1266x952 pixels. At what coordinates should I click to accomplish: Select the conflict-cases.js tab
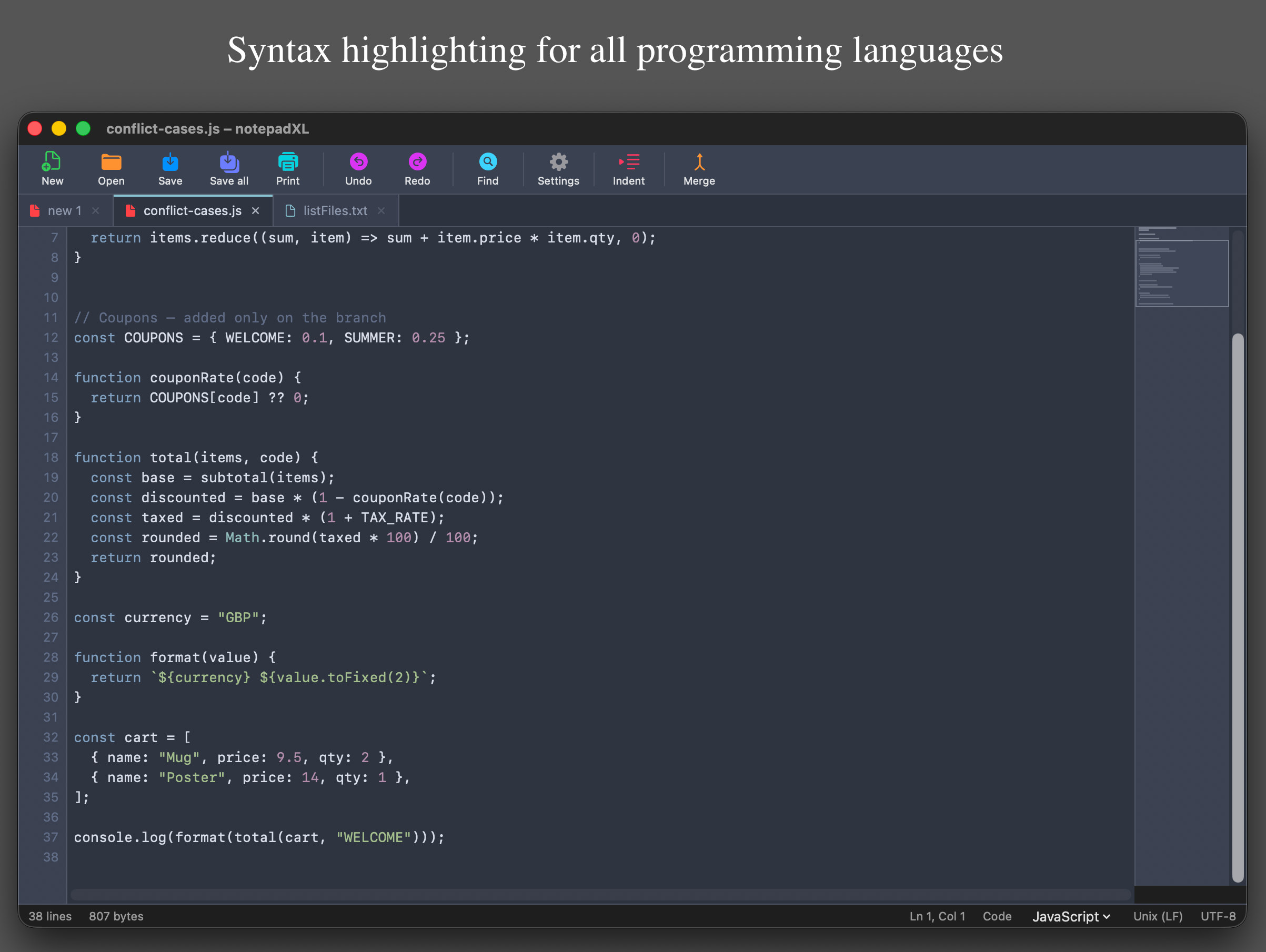point(192,210)
